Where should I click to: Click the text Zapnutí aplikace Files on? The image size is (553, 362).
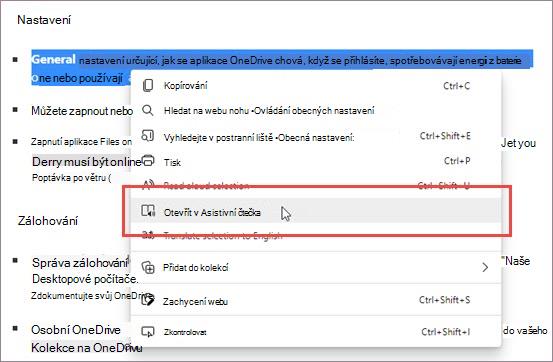(x=81, y=141)
